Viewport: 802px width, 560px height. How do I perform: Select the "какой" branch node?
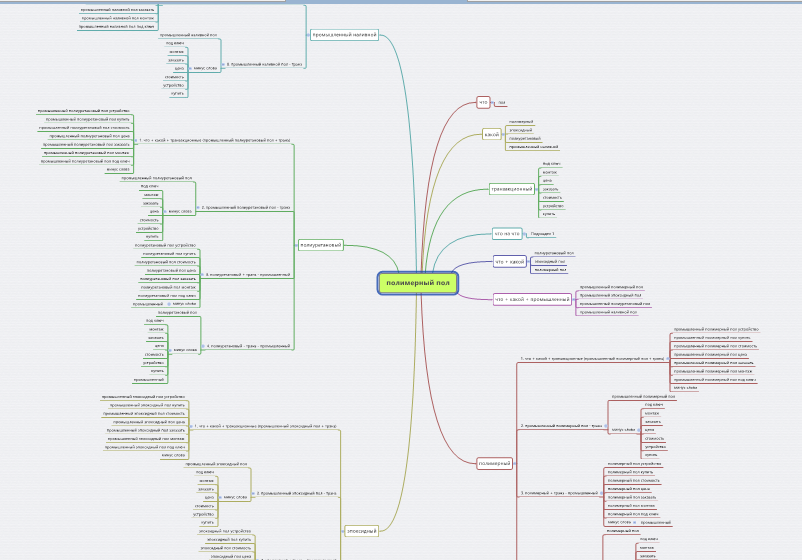491,134
